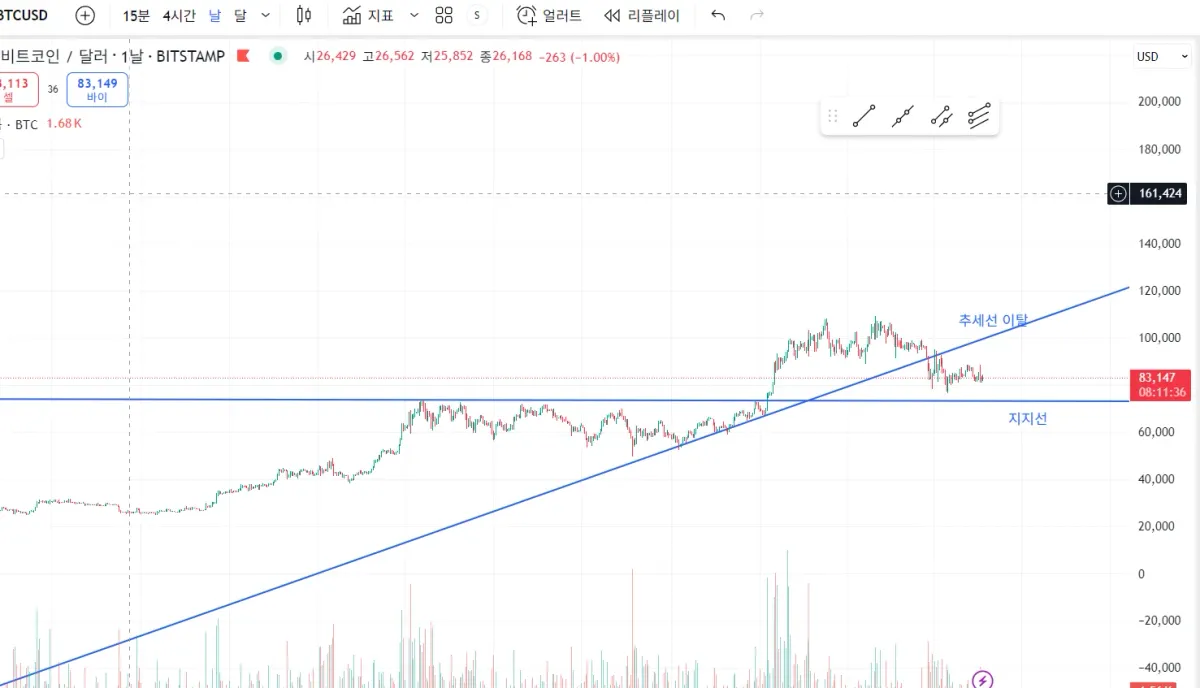The height and width of the screenshot is (688, 1200).
Task: Switch to the 15분 timeframe
Action: coord(136,15)
